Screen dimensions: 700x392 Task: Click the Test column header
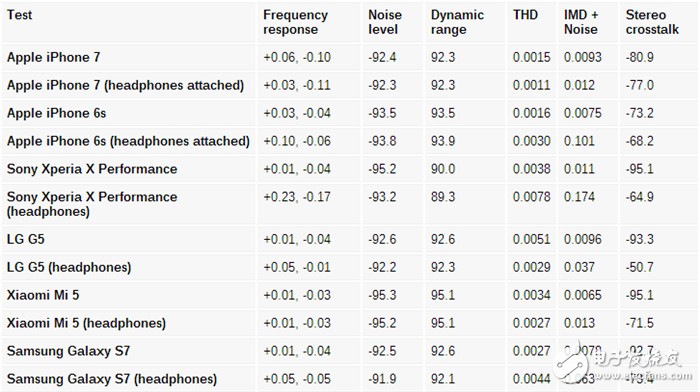[20, 15]
